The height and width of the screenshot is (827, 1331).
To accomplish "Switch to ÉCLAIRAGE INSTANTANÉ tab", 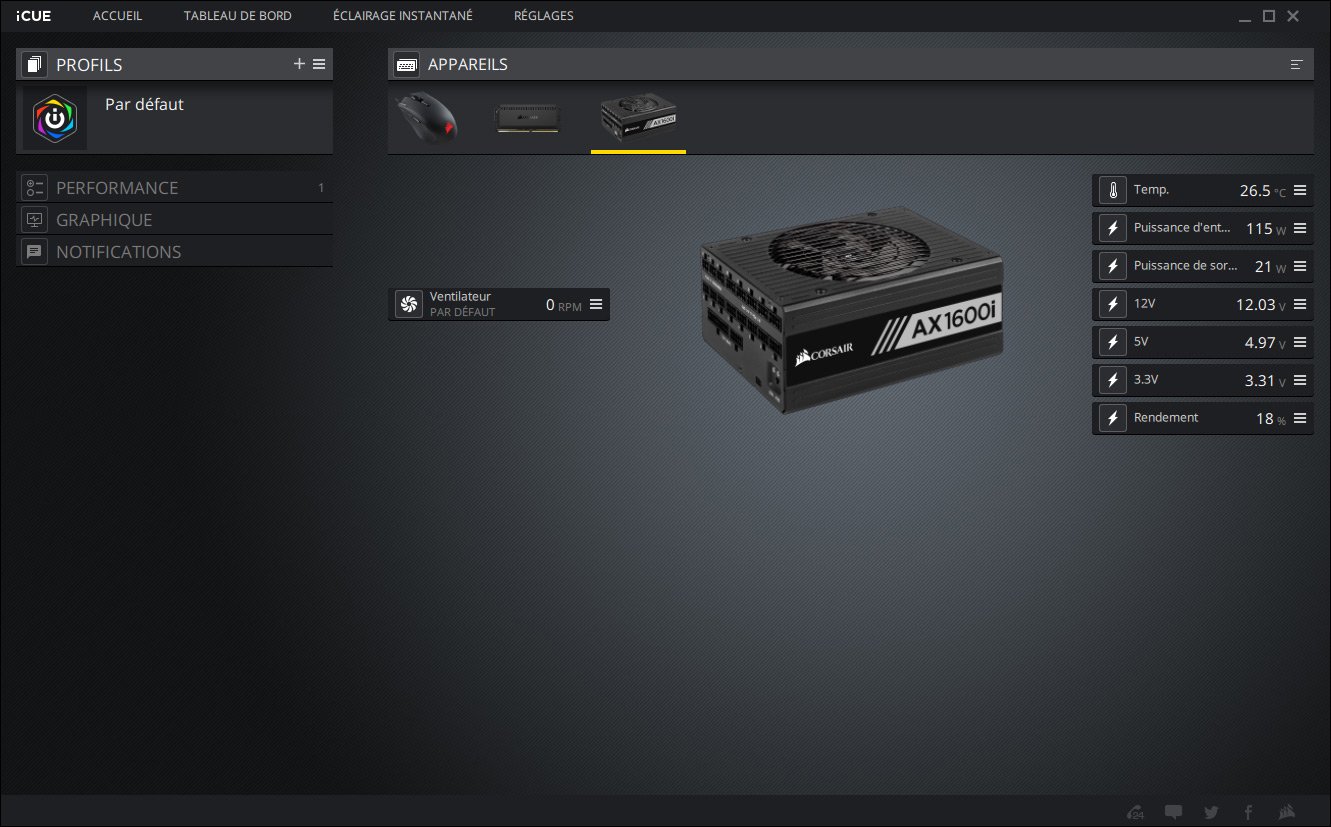I will [x=403, y=16].
